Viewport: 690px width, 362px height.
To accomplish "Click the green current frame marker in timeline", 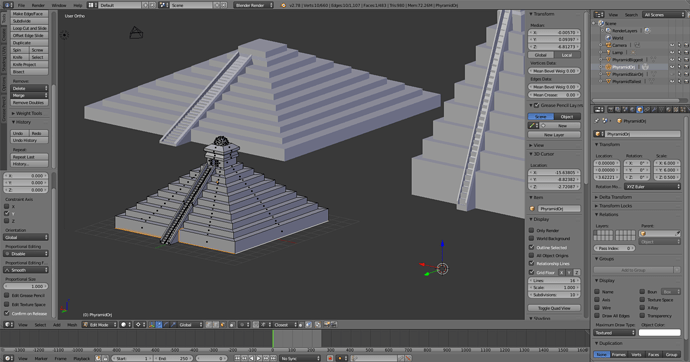I will point(273,339).
